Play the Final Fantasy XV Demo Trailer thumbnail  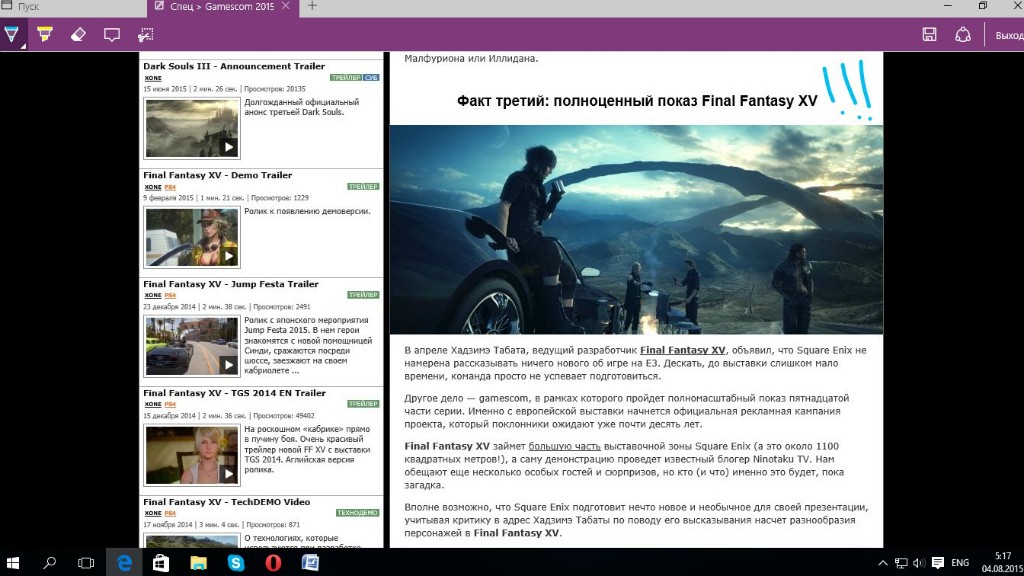pyautogui.click(x=192, y=237)
